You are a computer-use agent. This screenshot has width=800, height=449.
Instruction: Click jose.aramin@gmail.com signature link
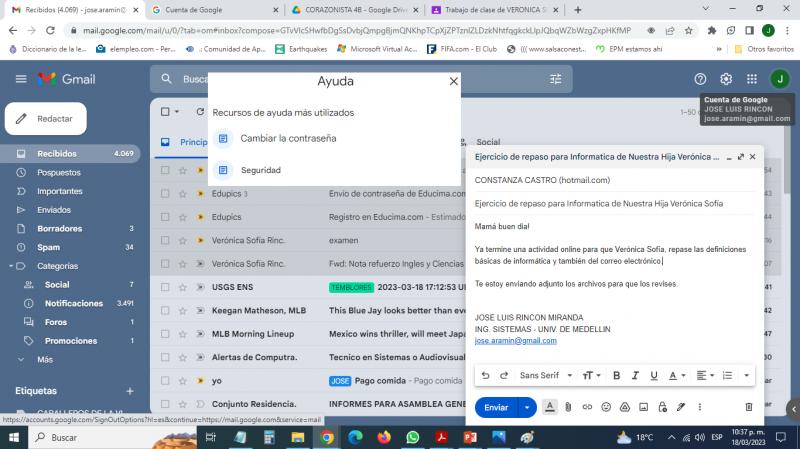click(x=515, y=341)
